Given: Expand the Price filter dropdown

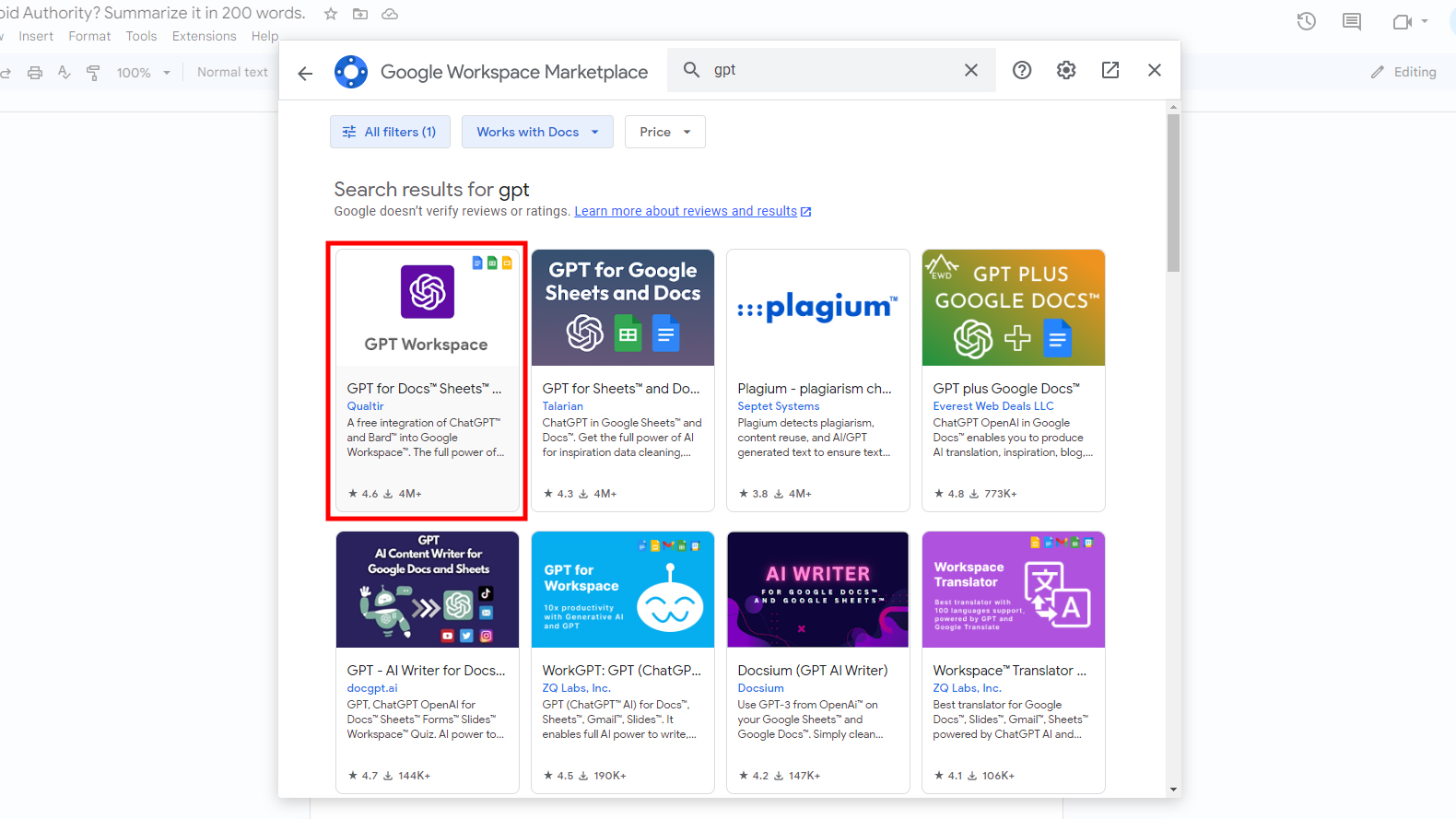Looking at the screenshot, I should point(664,132).
